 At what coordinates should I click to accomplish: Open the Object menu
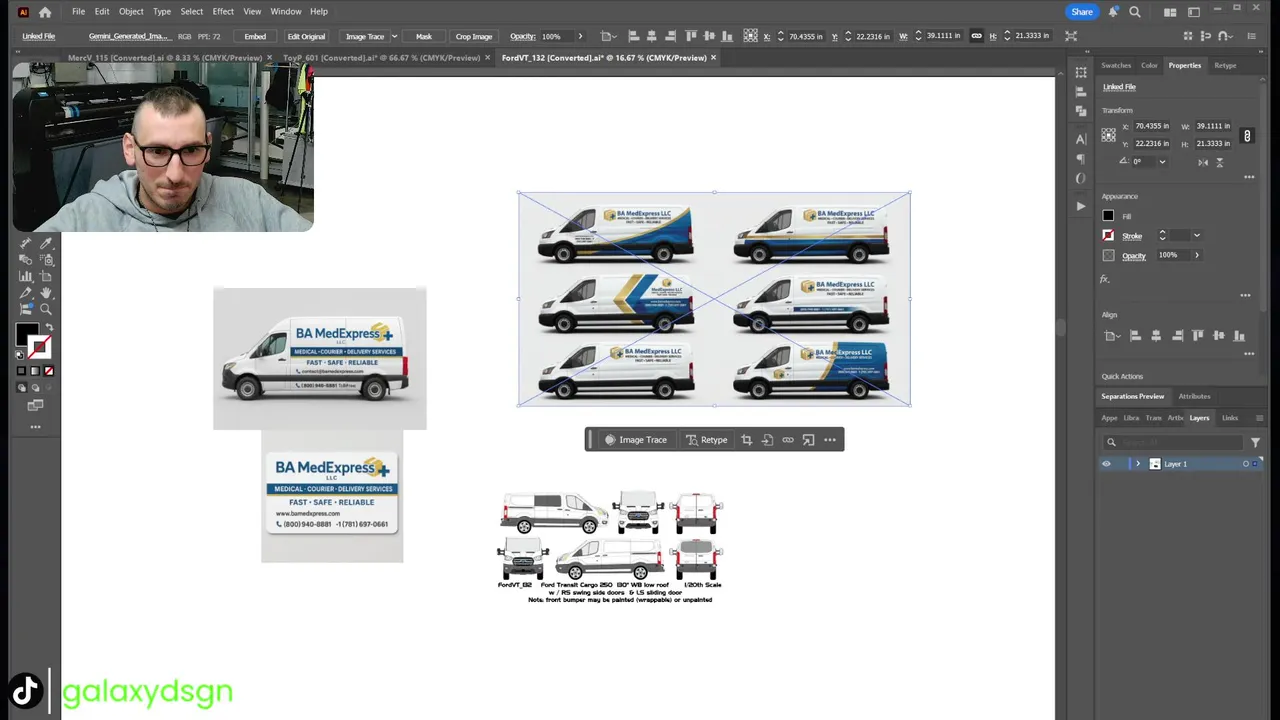[131, 11]
